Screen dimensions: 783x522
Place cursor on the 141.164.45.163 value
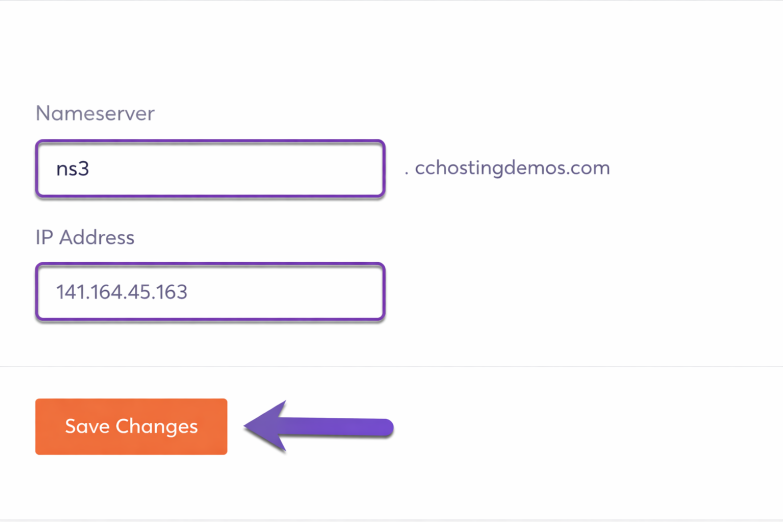pos(122,292)
